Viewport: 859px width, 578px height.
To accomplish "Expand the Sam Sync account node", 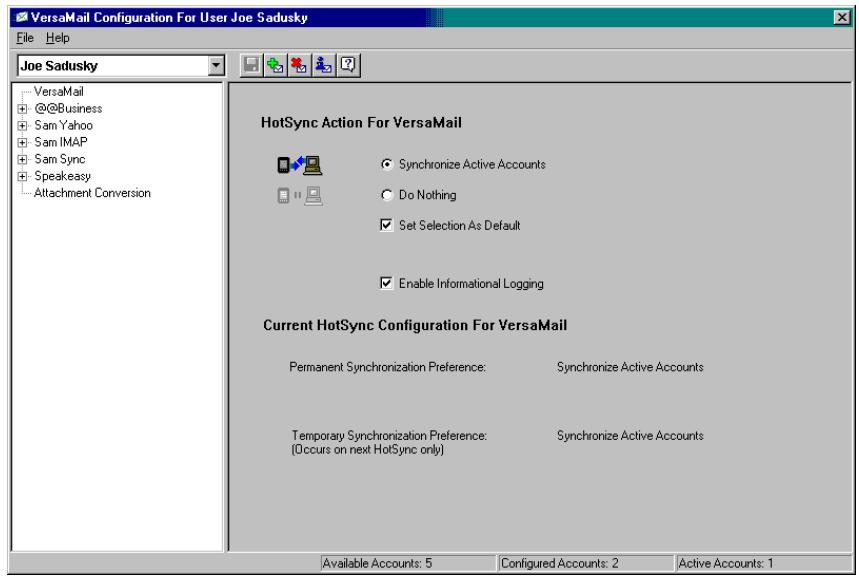I will pyautogui.click(x=22, y=159).
